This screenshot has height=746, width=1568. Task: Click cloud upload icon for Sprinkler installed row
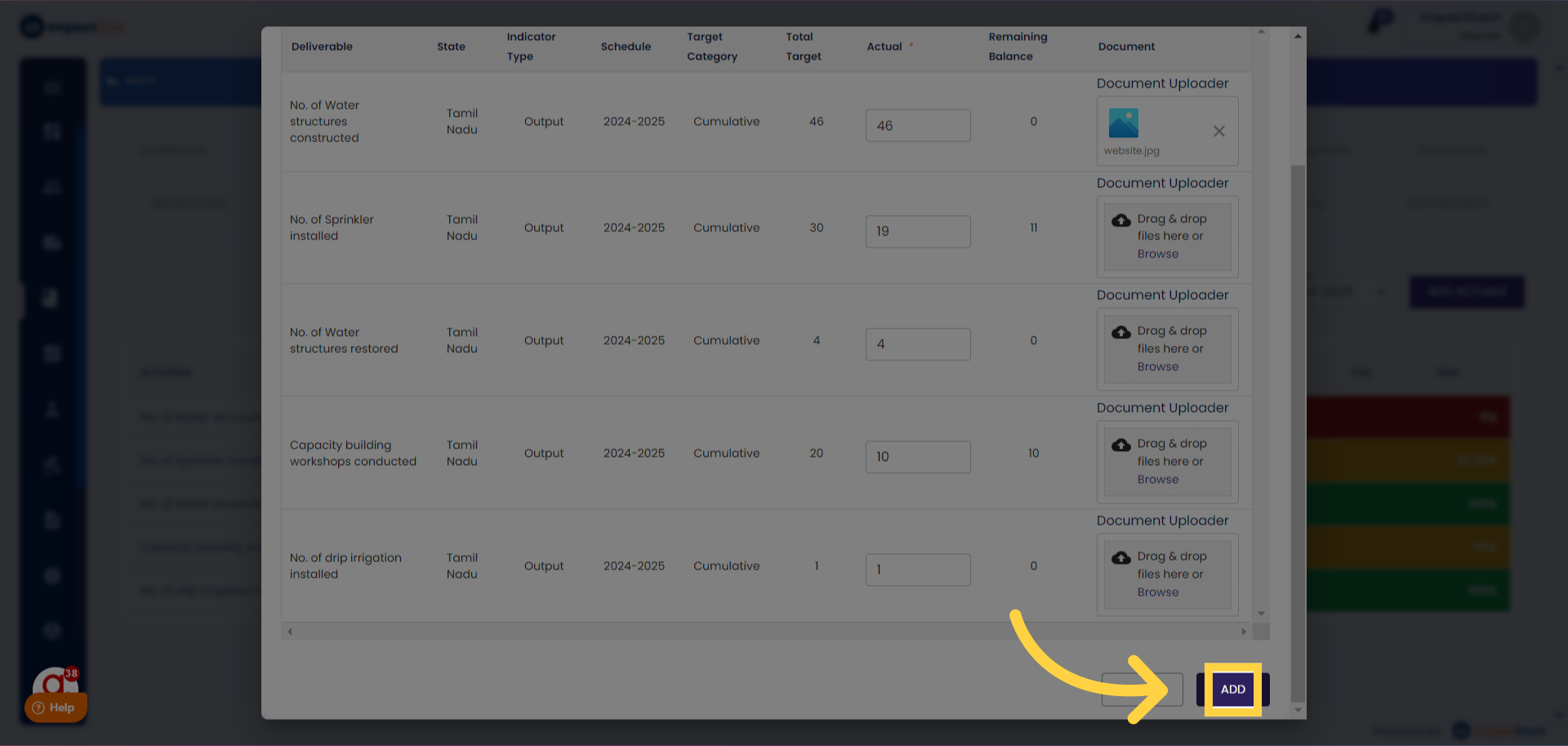(x=1121, y=220)
